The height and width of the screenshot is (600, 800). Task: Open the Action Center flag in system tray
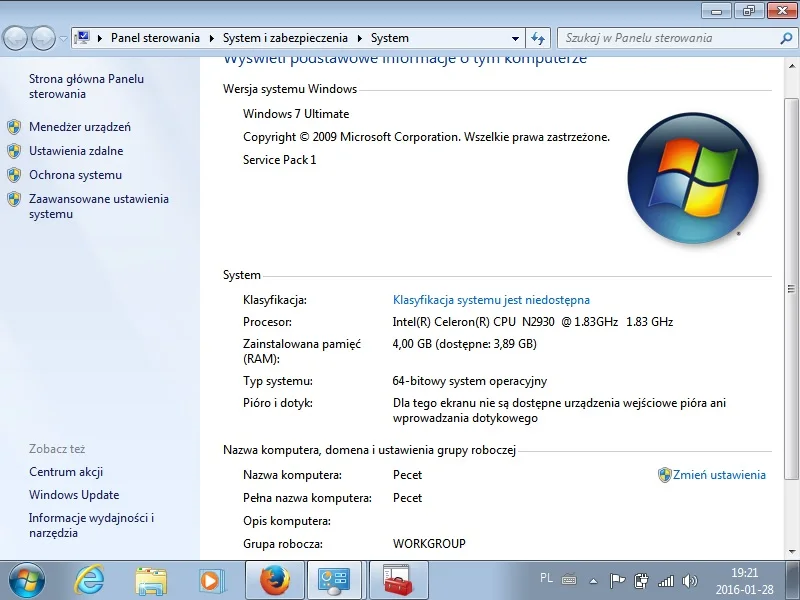pos(618,579)
